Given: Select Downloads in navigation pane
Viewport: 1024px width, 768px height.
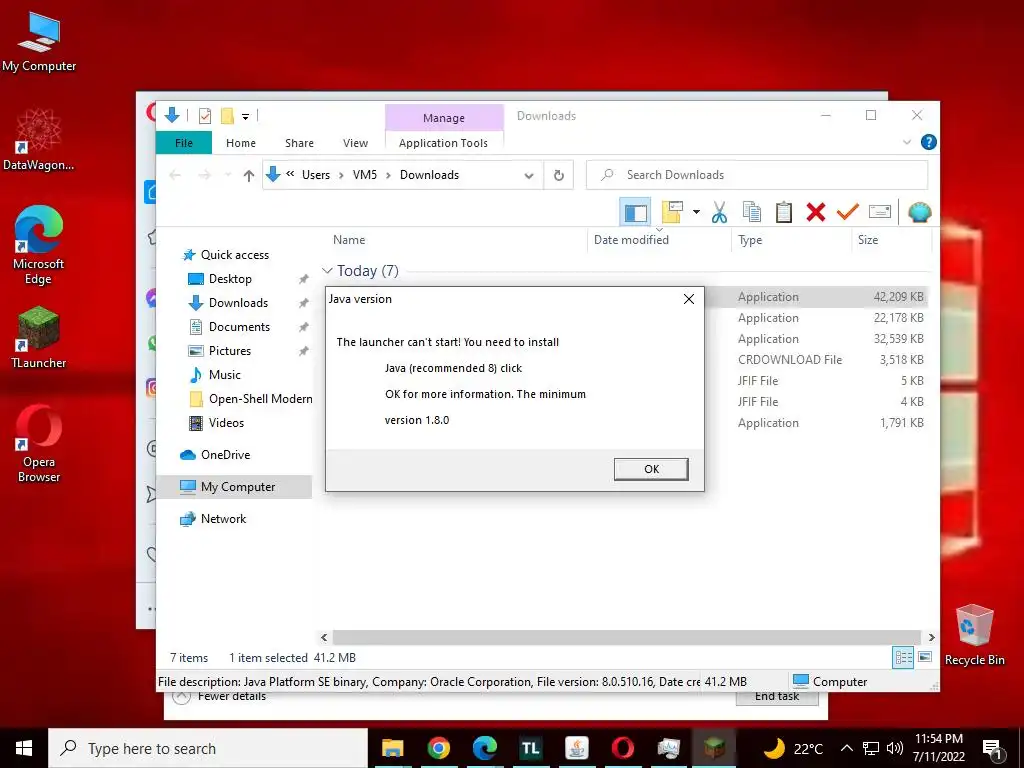Looking at the screenshot, I should click(238, 303).
